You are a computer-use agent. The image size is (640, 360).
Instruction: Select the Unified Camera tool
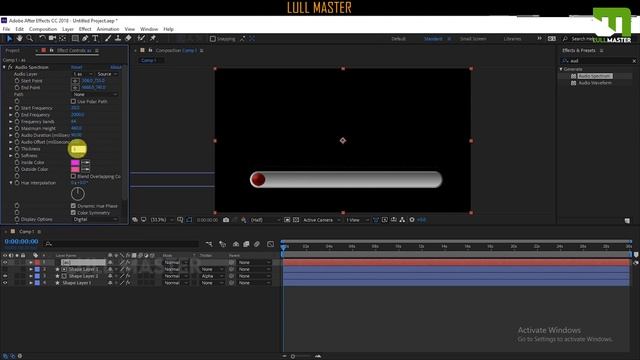tap(52, 38)
